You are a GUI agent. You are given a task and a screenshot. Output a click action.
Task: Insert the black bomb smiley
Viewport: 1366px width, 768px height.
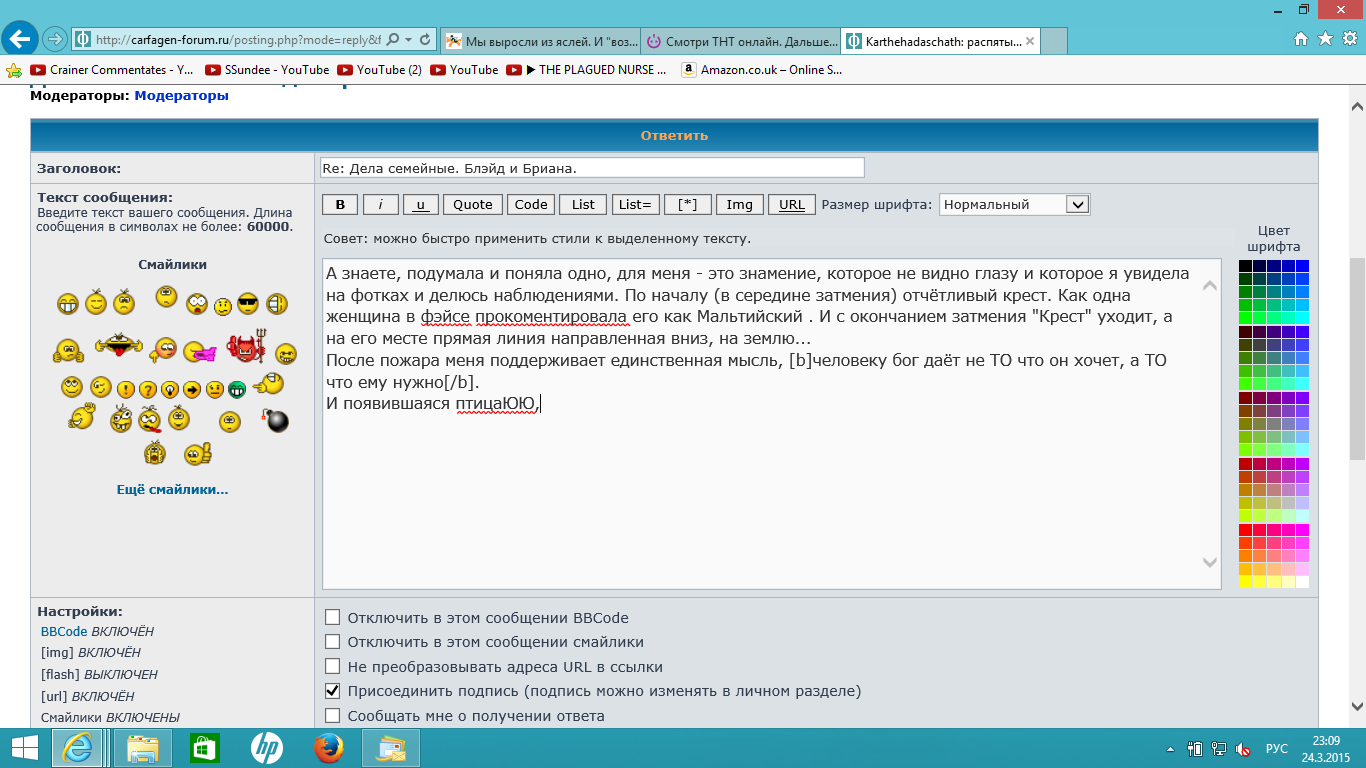(276, 420)
